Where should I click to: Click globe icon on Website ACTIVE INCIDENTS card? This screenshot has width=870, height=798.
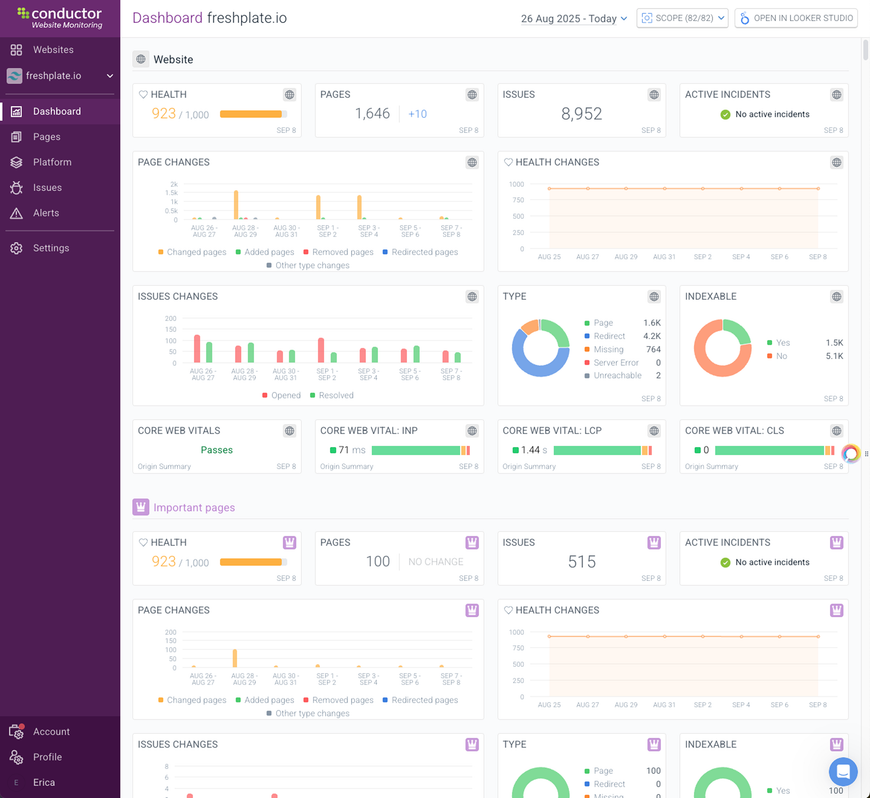(837, 94)
